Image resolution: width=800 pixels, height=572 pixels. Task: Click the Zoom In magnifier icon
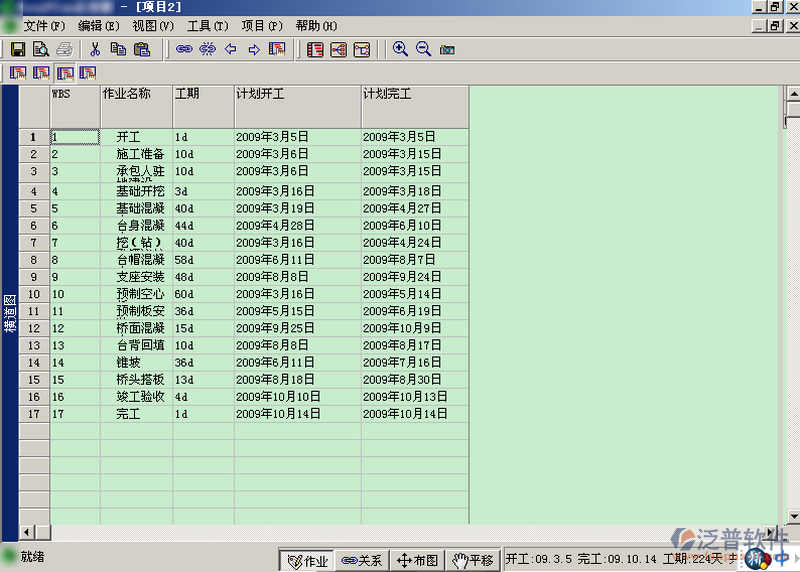(x=400, y=49)
